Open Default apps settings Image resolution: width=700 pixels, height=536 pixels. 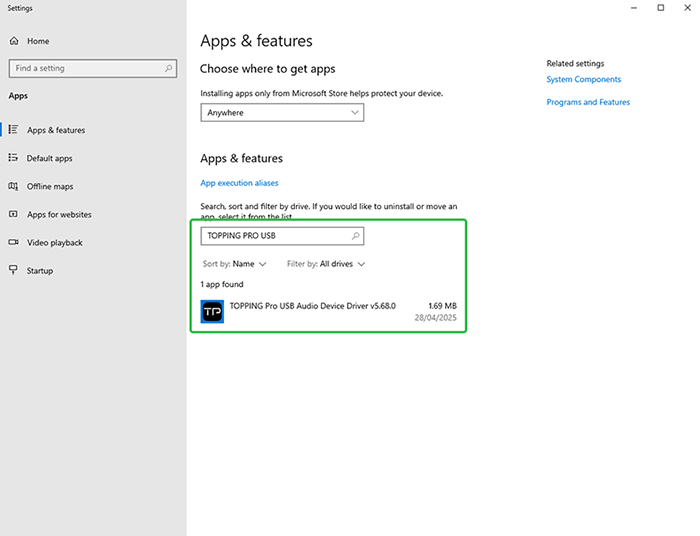click(49, 158)
